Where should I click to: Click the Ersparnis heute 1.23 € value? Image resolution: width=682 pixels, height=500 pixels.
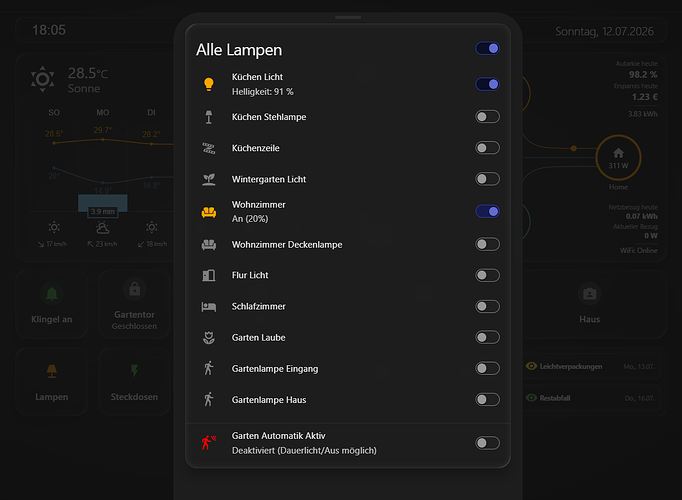[x=645, y=97]
